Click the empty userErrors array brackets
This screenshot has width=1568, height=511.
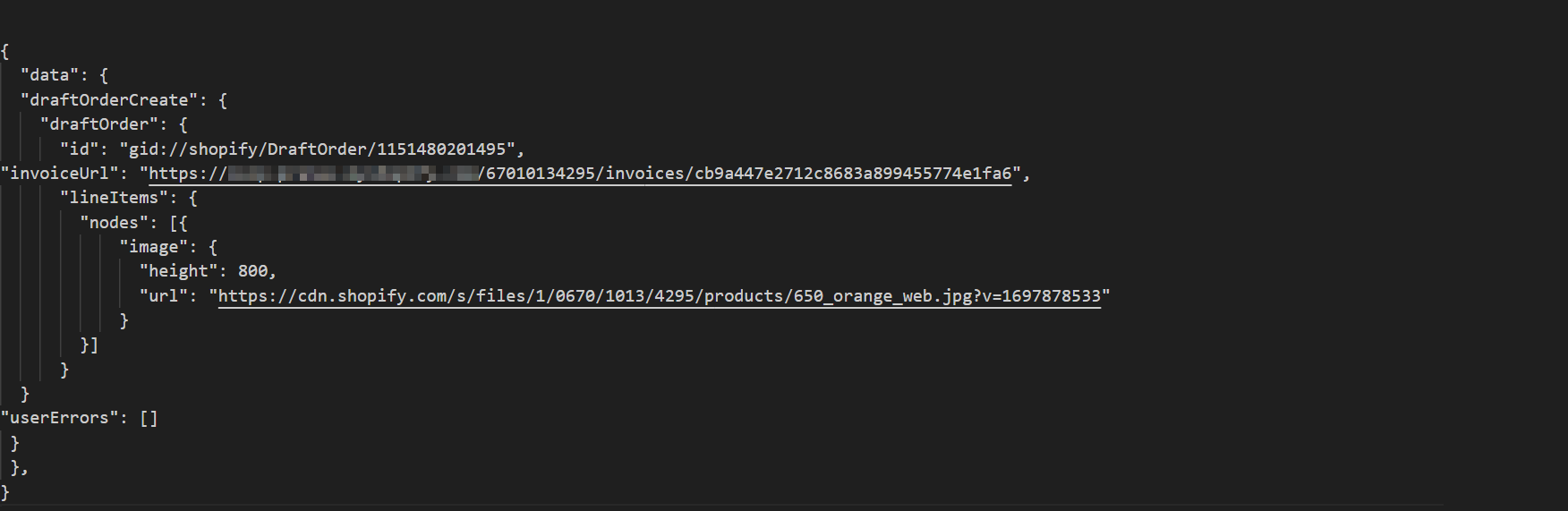pos(149,418)
